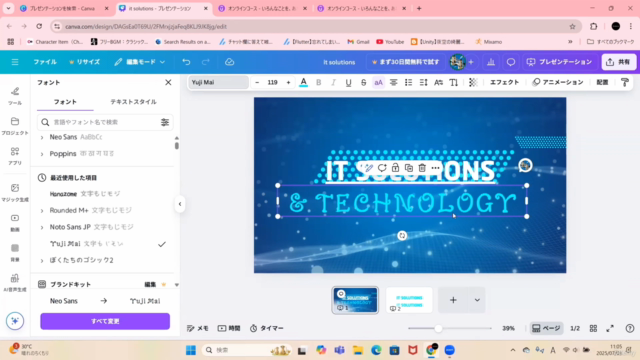Open the エフェクト options
Screen dimensions: 640x360
pos(504,82)
